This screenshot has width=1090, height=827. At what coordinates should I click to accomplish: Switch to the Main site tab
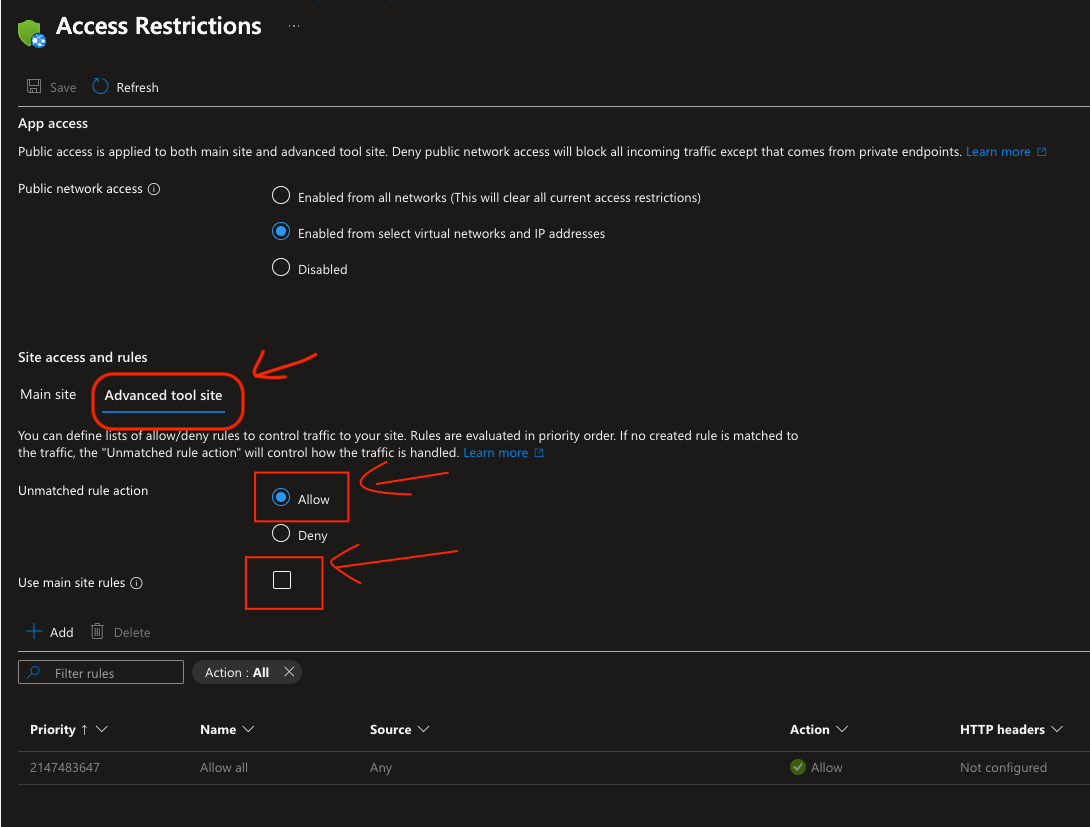point(48,395)
